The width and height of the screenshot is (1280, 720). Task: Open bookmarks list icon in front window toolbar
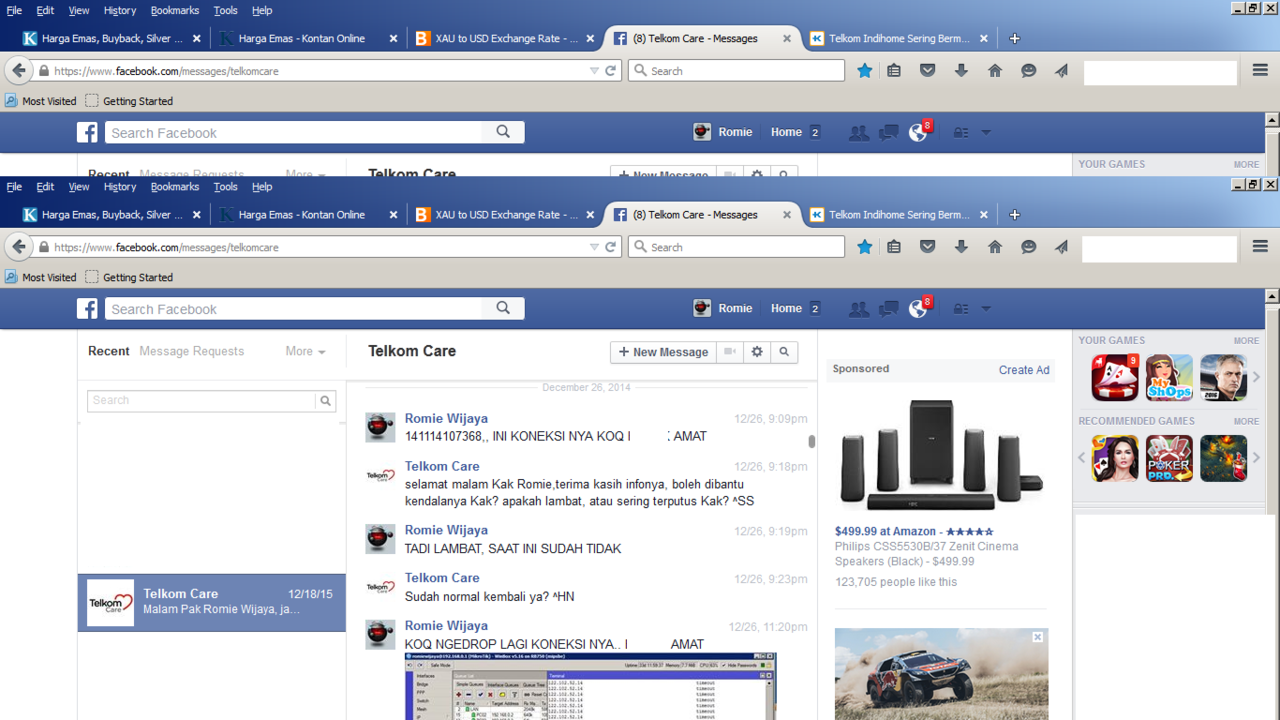click(894, 247)
